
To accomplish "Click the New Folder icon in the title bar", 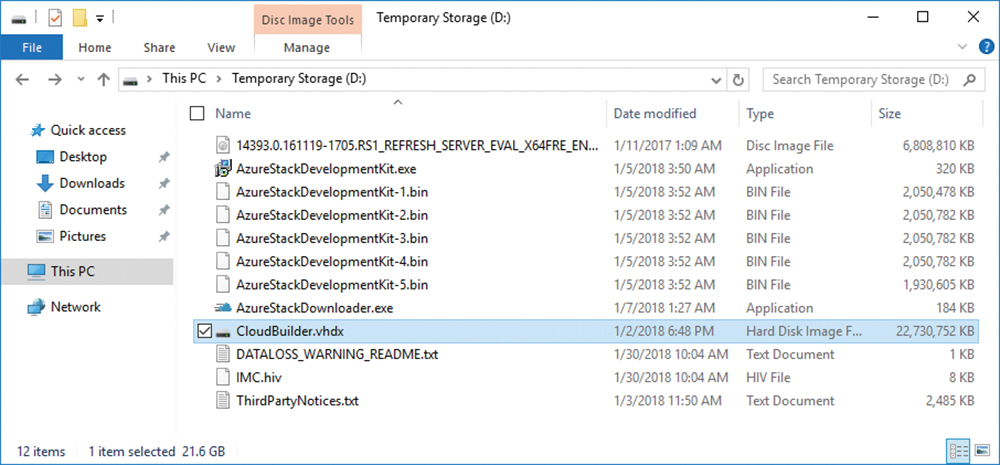I will tap(80, 18).
